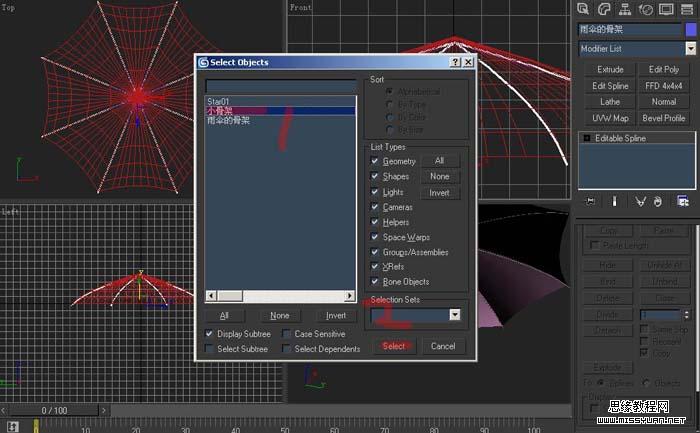Apply Extrude modifier button
This screenshot has height=433, width=700.
pyautogui.click(x=610, y=69)
